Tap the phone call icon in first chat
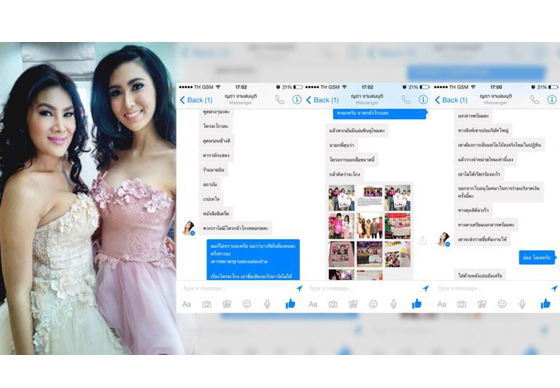The height and width of the screenshot is (388, 560). coord(279,100)
